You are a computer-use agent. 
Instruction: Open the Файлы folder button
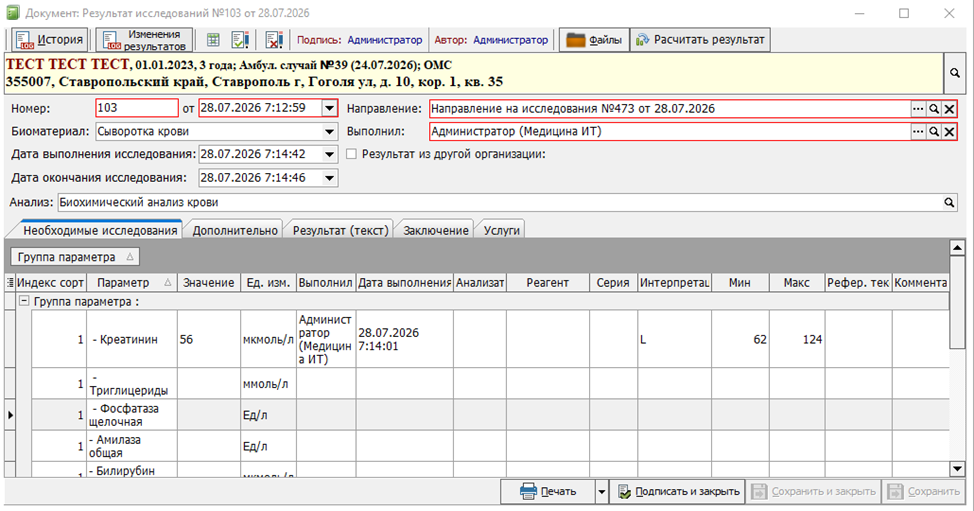tap(594, 40)
